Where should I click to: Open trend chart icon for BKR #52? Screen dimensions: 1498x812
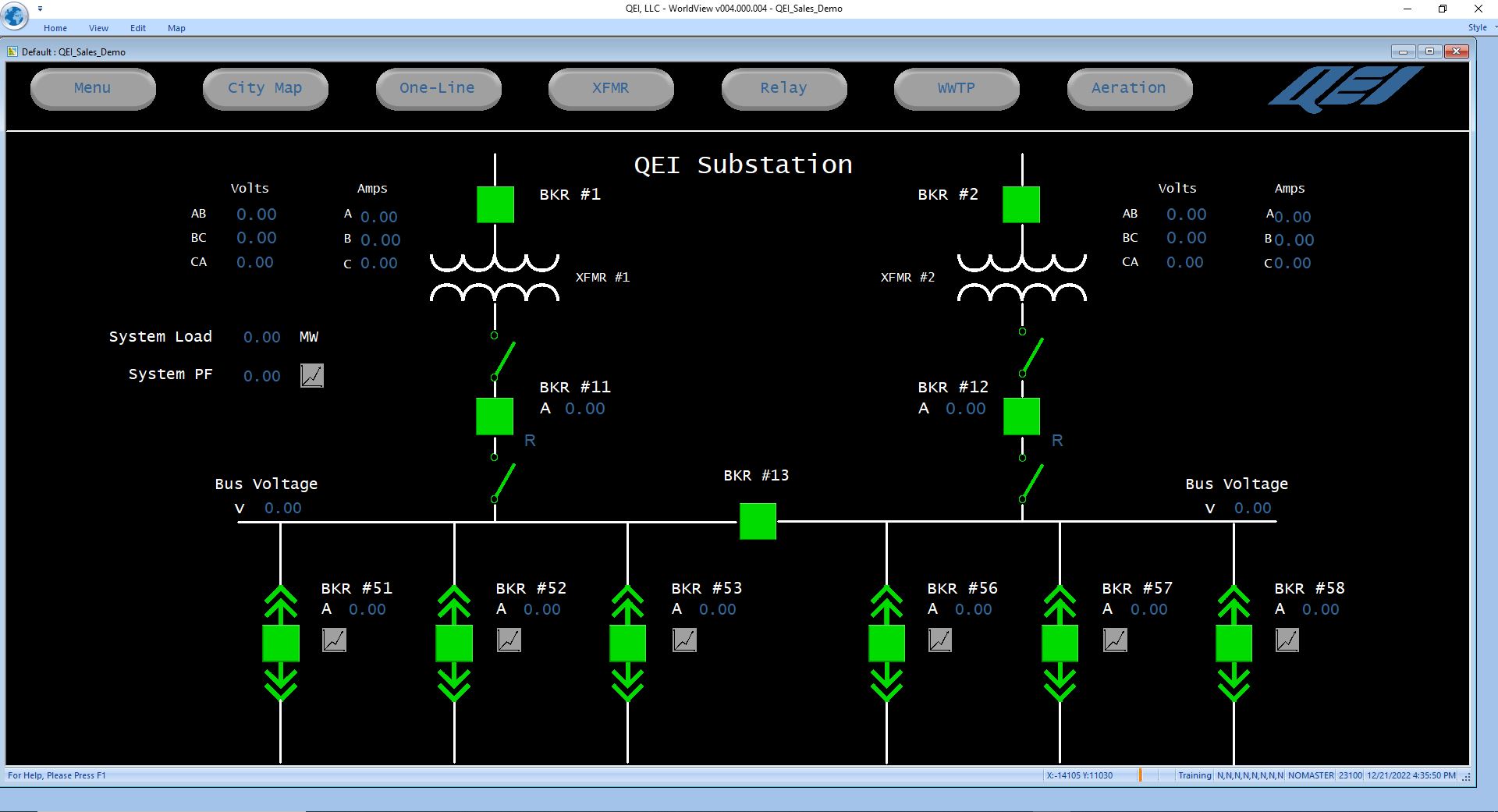click(x=509, y=640)
